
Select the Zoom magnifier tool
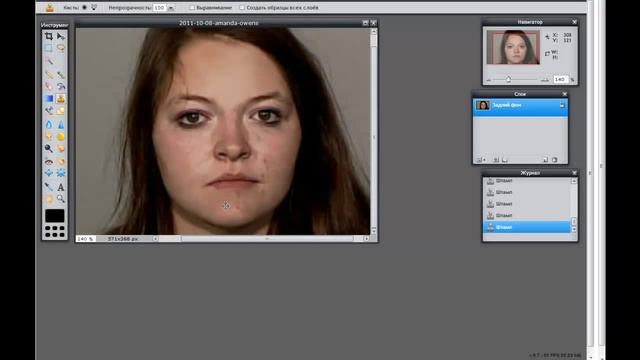61,199
